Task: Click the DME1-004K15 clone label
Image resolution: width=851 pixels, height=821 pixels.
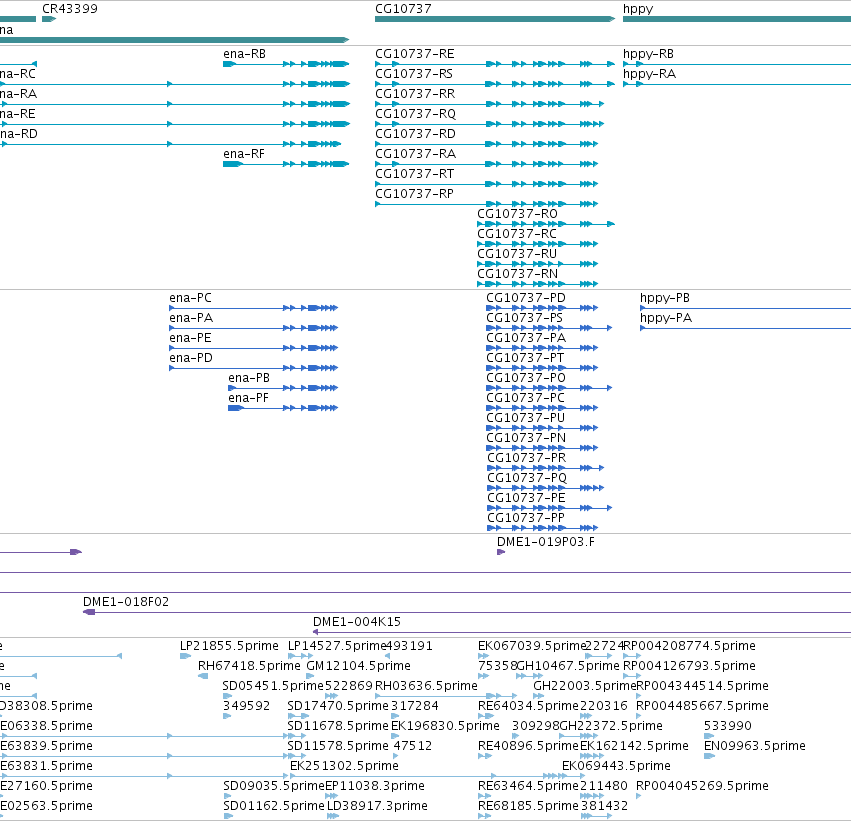Action: point(357,622)
